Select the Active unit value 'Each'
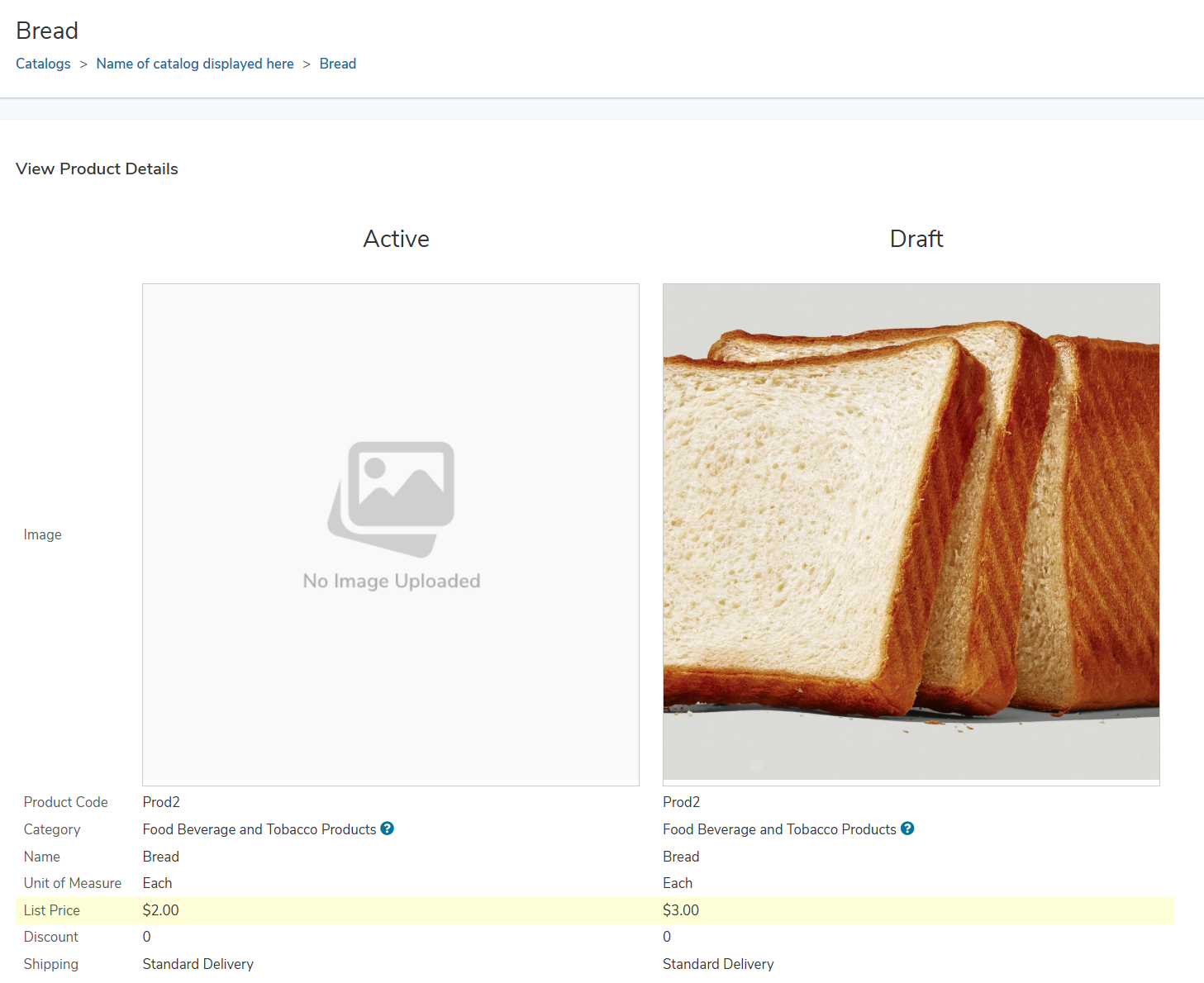Image resolution: width=1204 pixels, height=983 pixels. (x=157, y=883)
